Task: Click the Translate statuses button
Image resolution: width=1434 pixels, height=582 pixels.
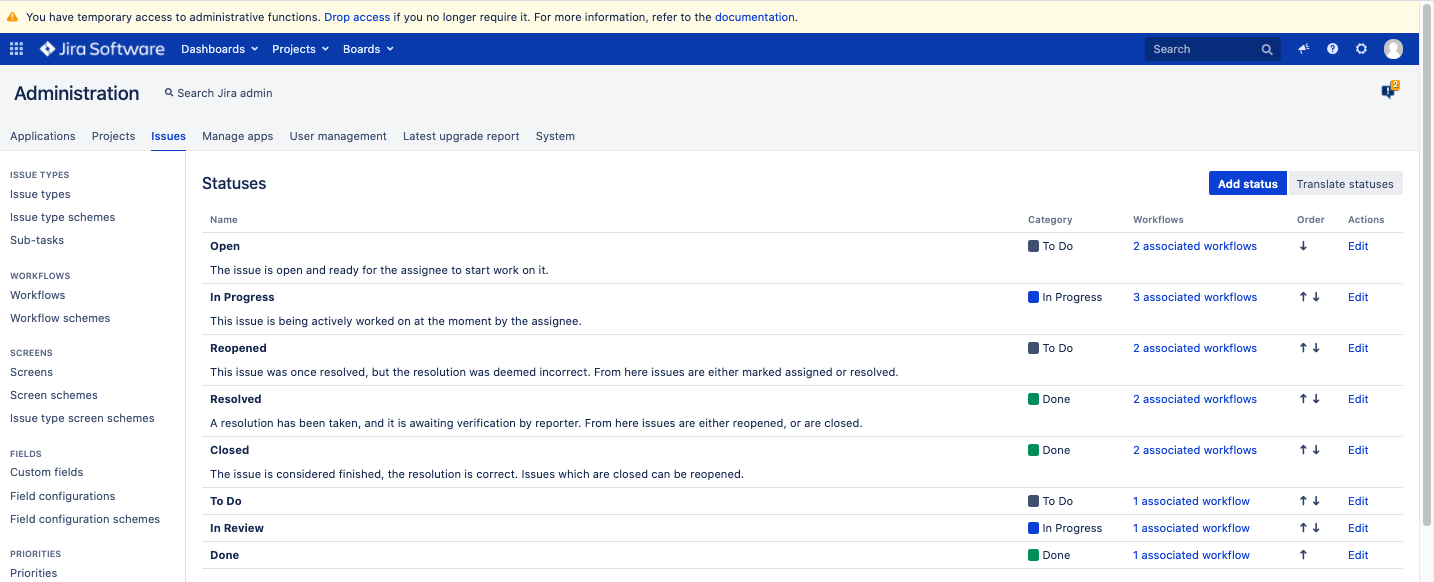Action: click(1345, 184)
